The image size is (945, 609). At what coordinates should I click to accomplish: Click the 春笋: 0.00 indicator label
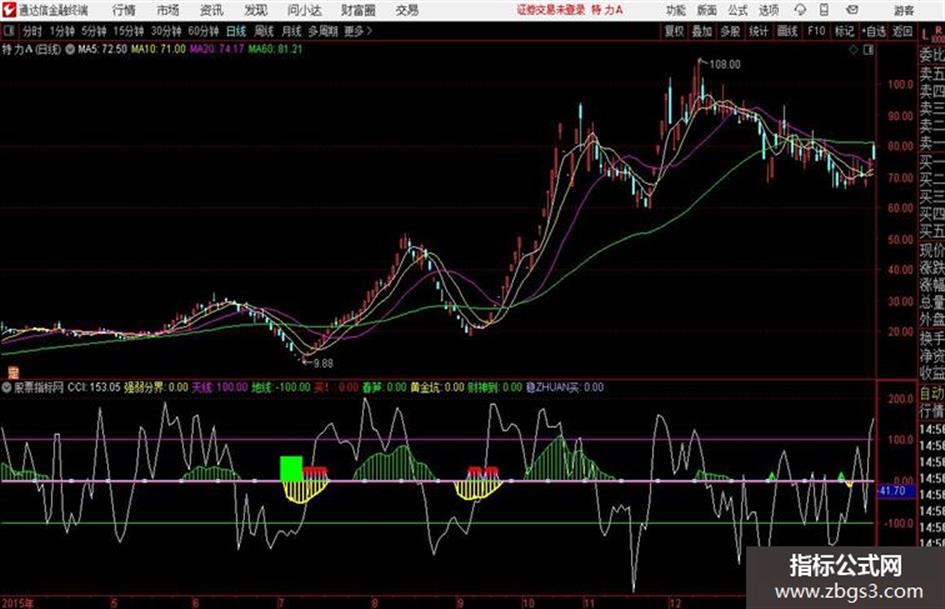(384, 387)
